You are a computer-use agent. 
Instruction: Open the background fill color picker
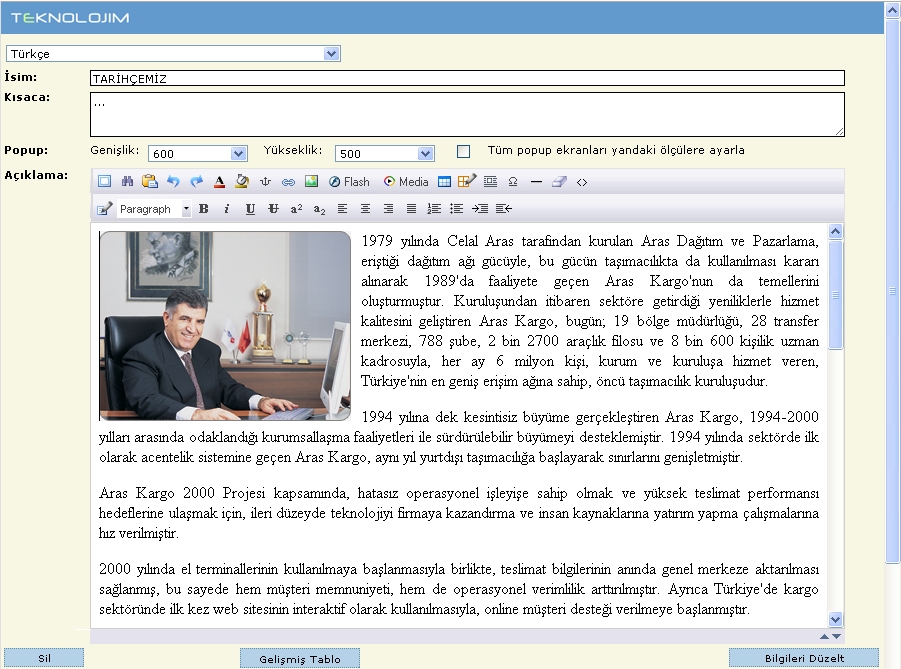[x=242, y=182]
